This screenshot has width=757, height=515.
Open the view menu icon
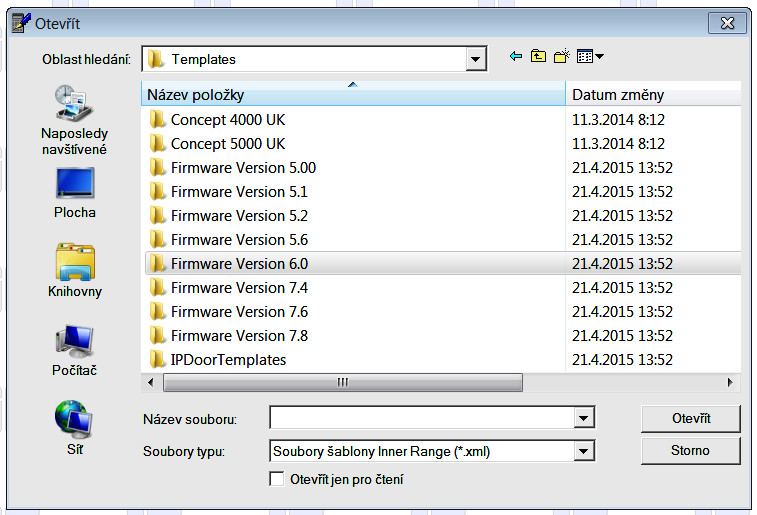click(x=590, y=57)
